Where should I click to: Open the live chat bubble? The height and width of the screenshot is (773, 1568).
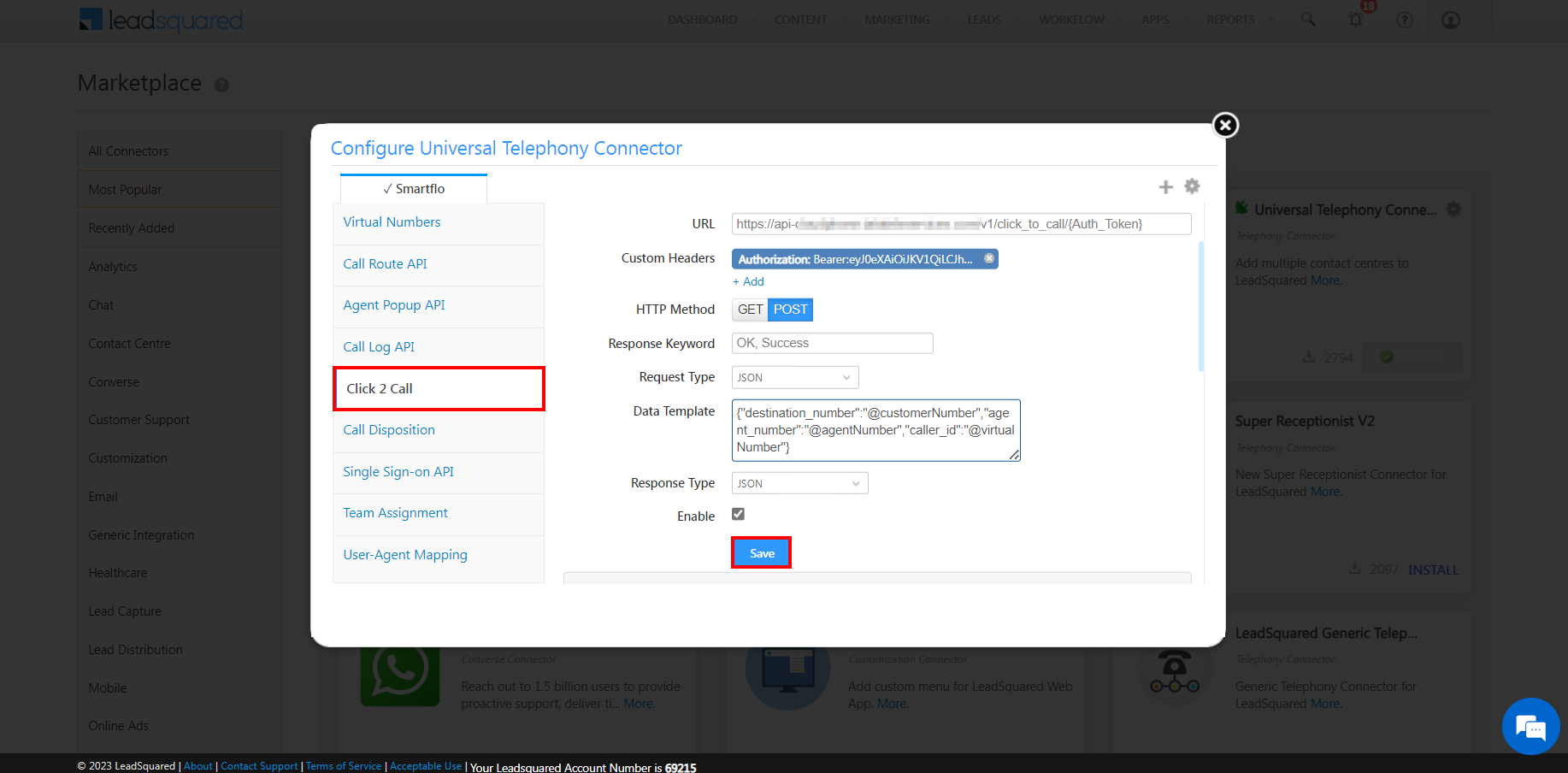point(1530,727)
